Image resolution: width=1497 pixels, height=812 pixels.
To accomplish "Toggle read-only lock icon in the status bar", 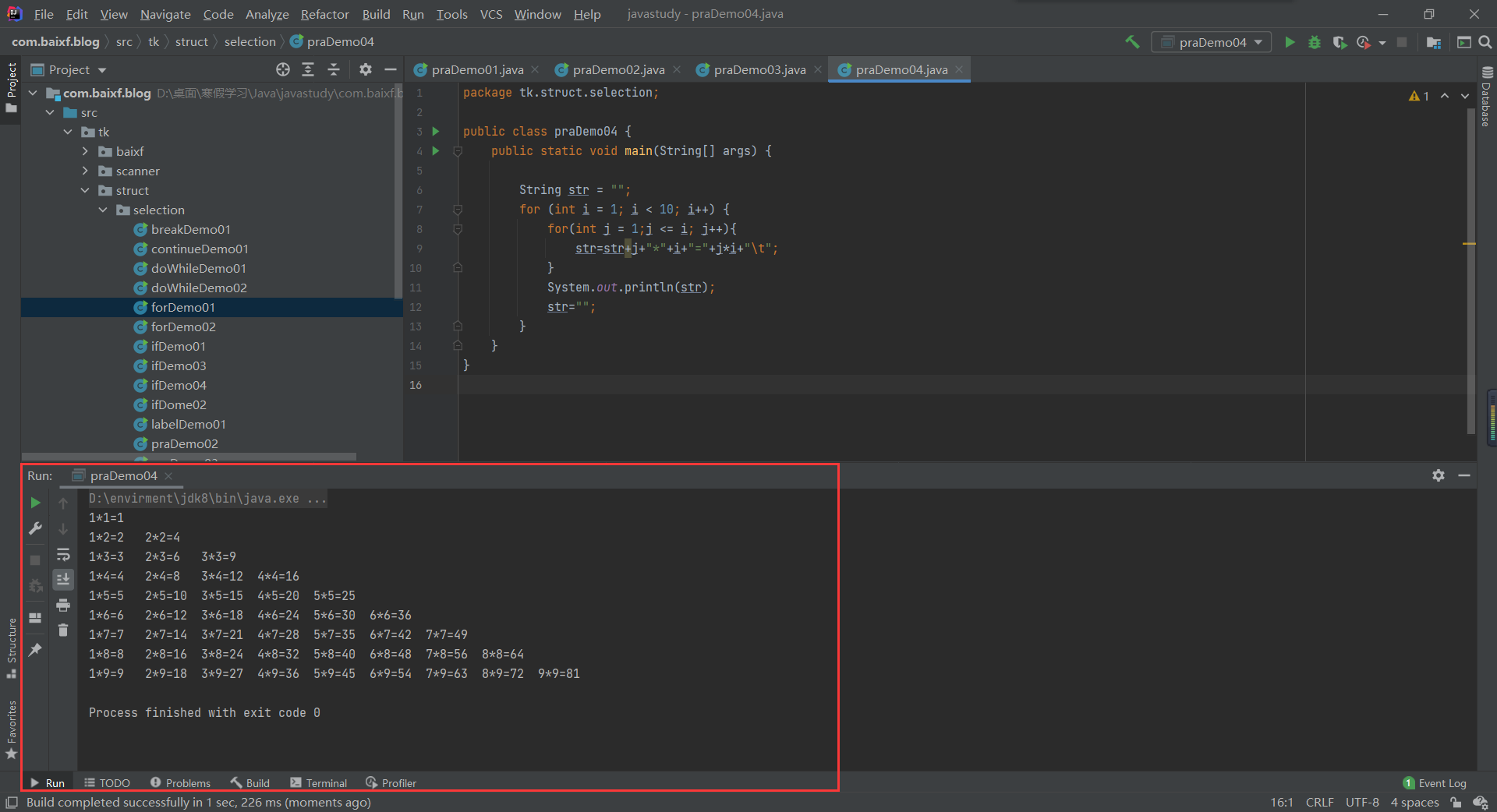I will click(x=1456, y=802).
